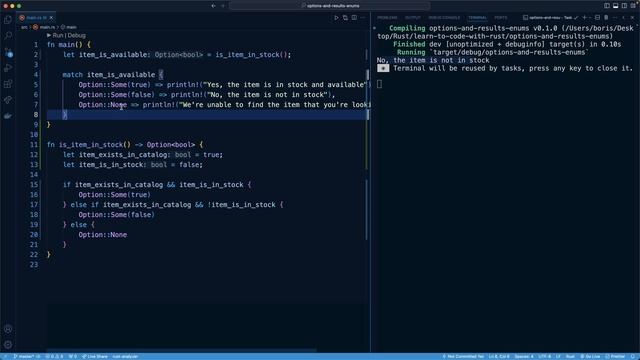Open the Search view in activity bar
The image size is (640, 360).
click(x=8, y=36)
